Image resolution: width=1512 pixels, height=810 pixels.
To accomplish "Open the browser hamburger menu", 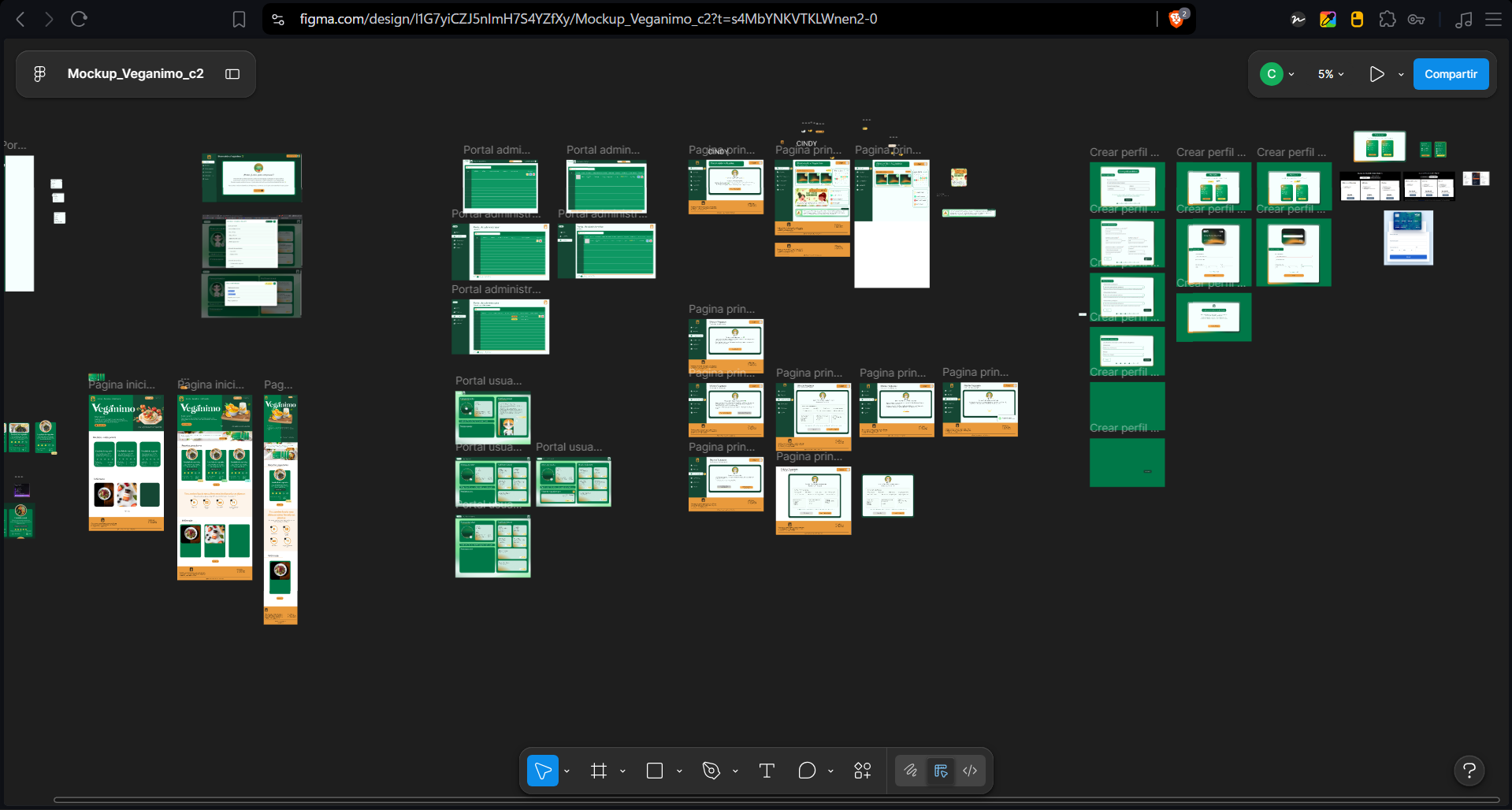I will [x=1493, y=19].
